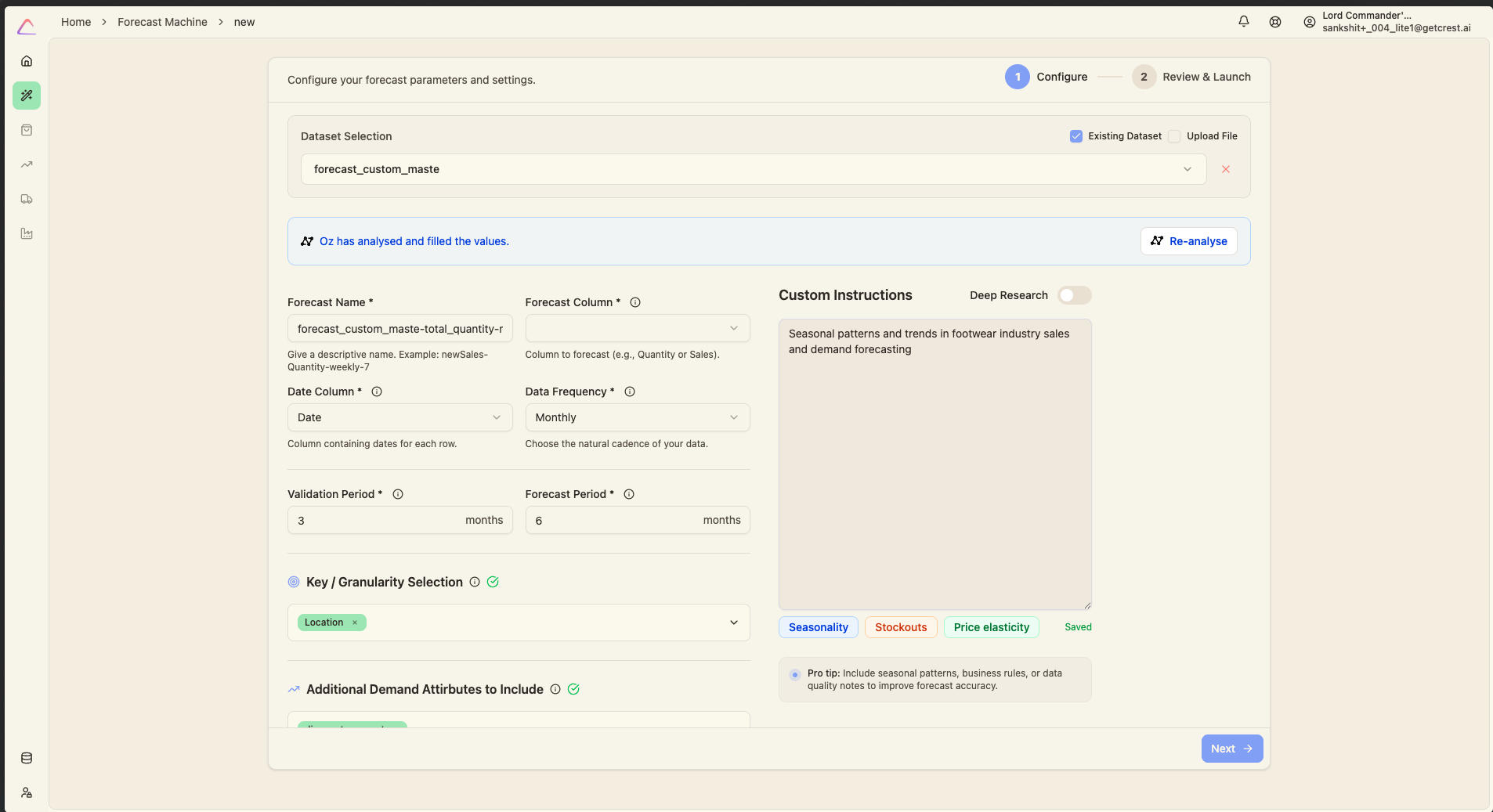Click the Forecast Name input field

click(400, 328)
